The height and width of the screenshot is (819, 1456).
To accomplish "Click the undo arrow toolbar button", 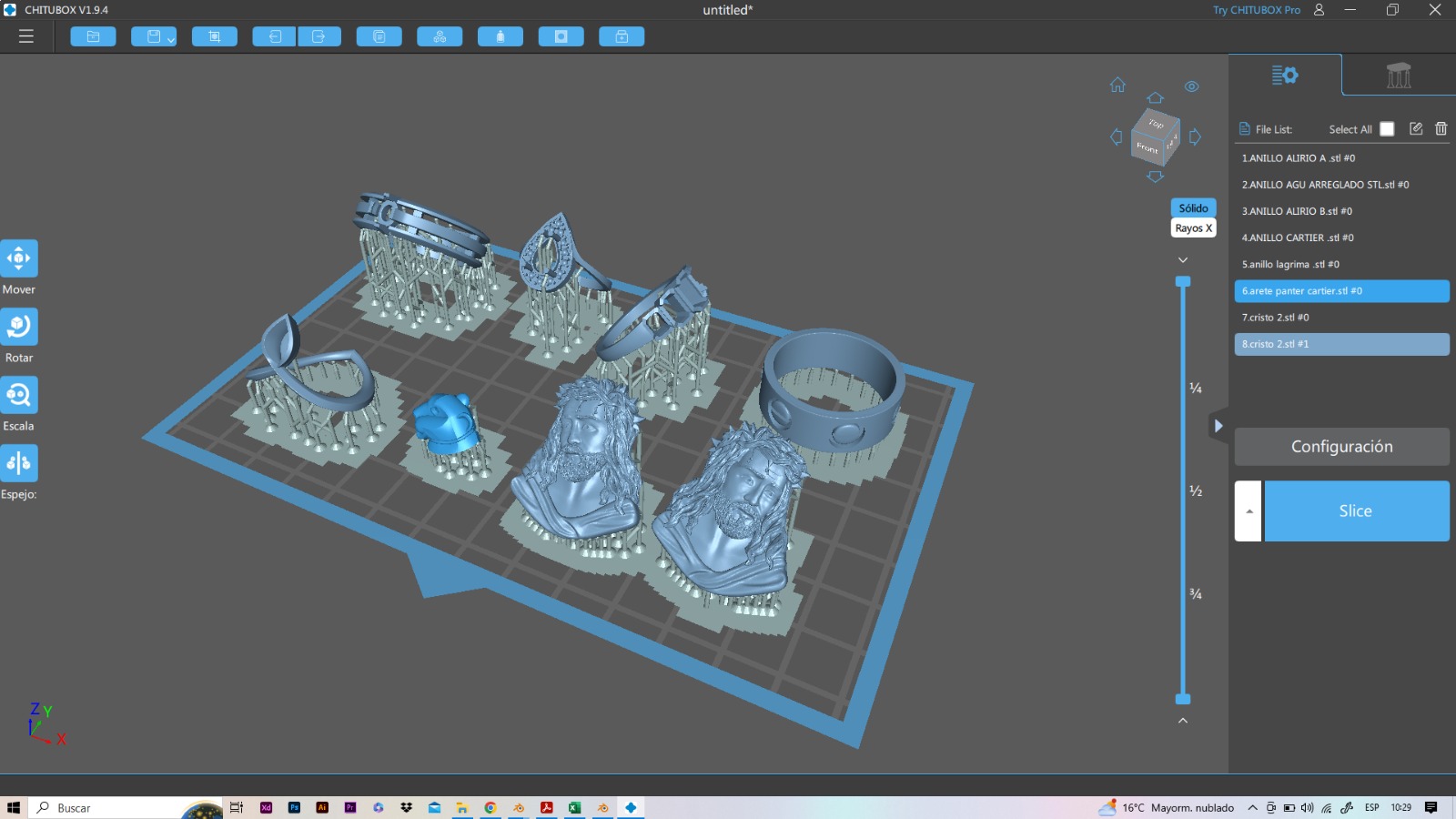I will (x=275, y=36).
